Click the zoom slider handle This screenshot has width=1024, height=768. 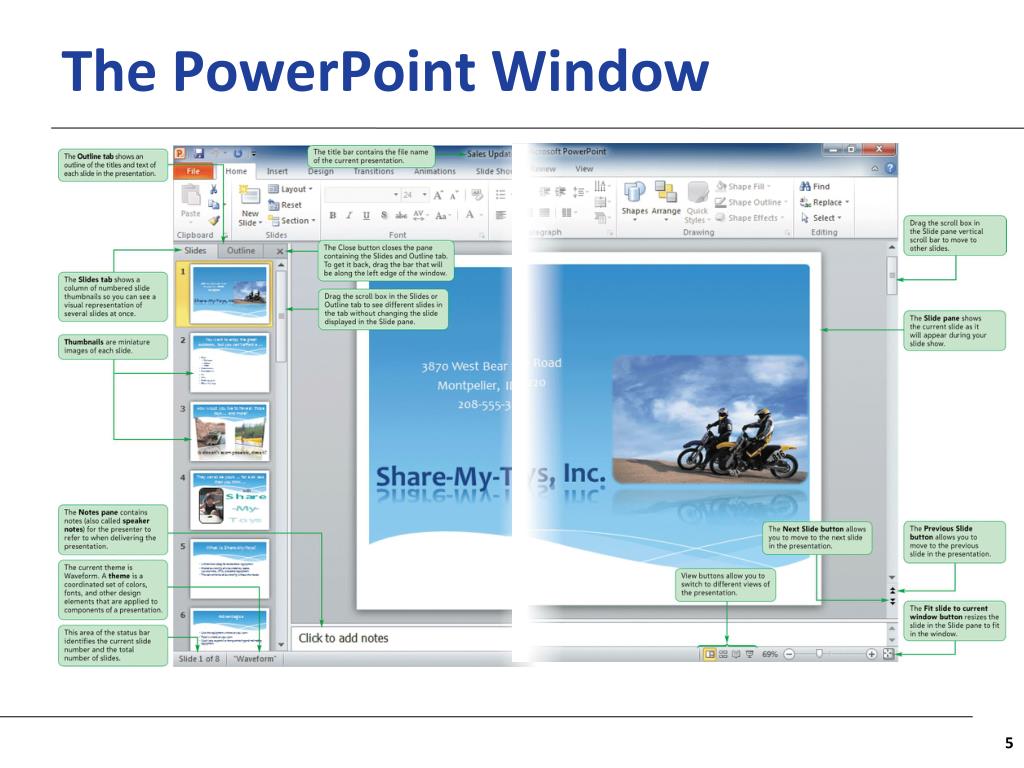tap(819, 654)
